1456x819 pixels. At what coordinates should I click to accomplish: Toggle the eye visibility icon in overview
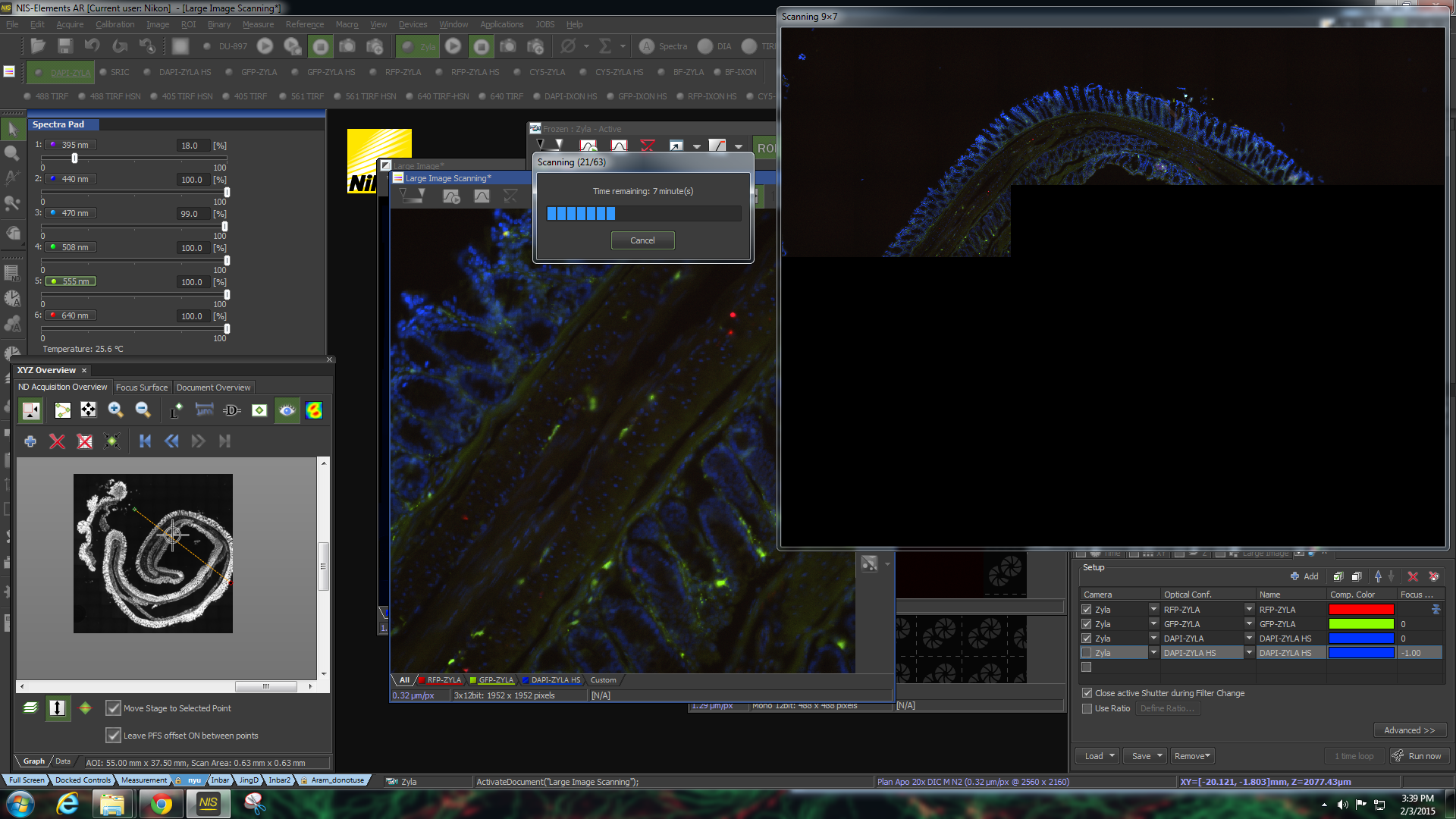(287, 410)
